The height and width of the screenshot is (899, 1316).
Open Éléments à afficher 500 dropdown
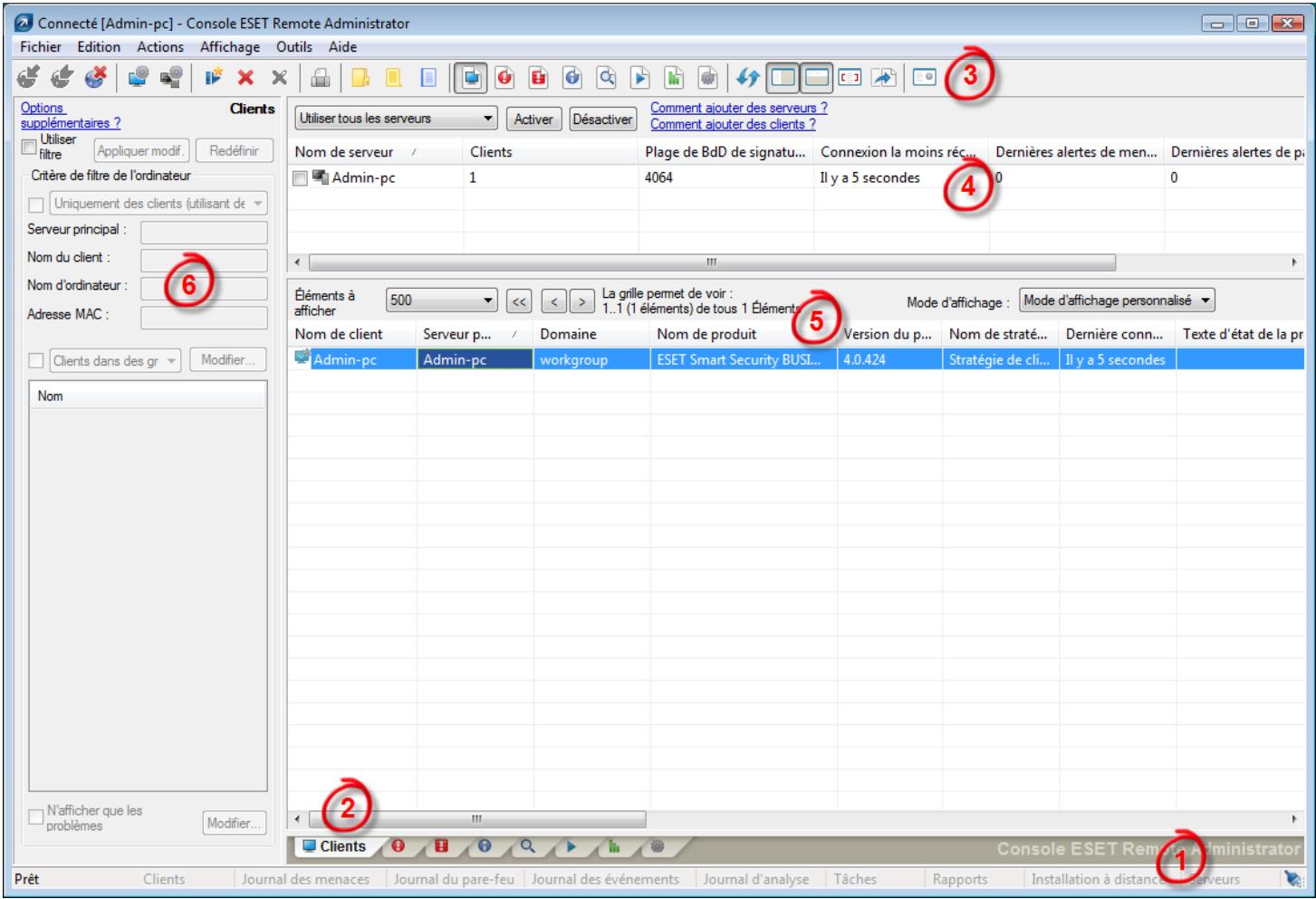[x=442, y=301]
